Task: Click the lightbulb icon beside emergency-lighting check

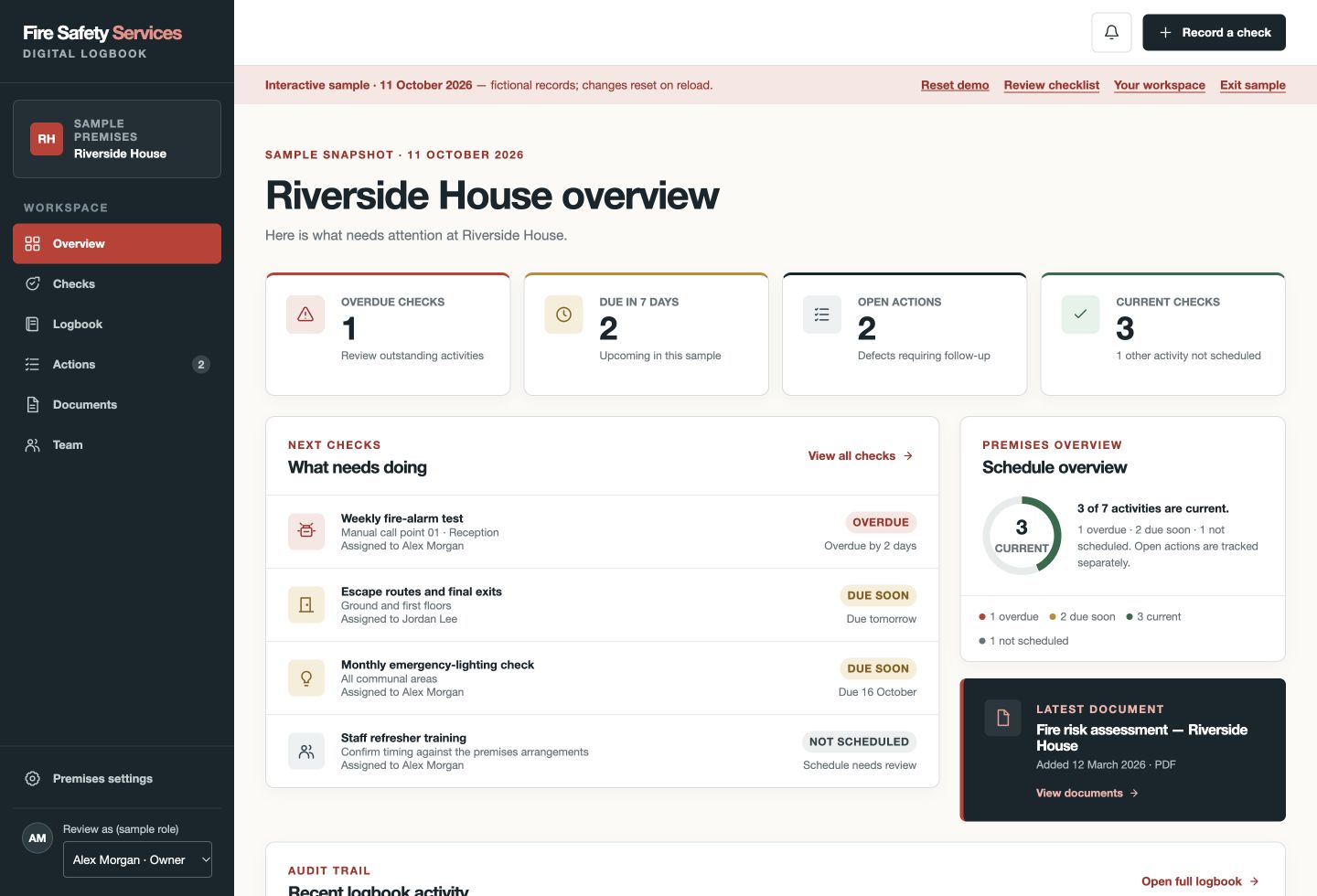Action: tap(306, 677)
